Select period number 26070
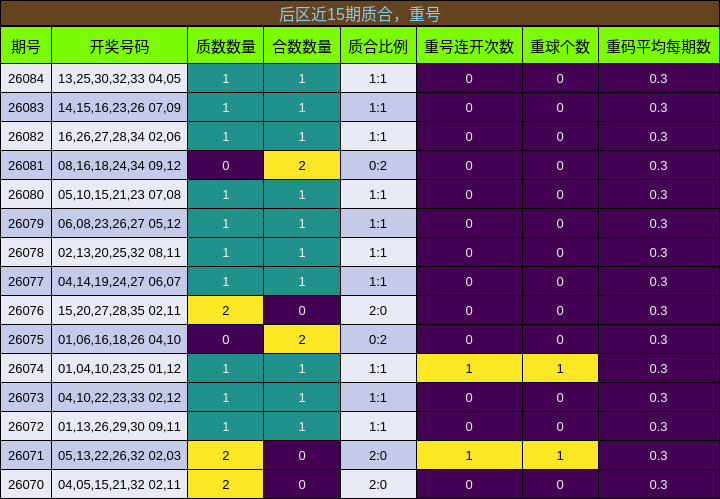This screenshot has height=499, width=720. click(x=26, y=484)
